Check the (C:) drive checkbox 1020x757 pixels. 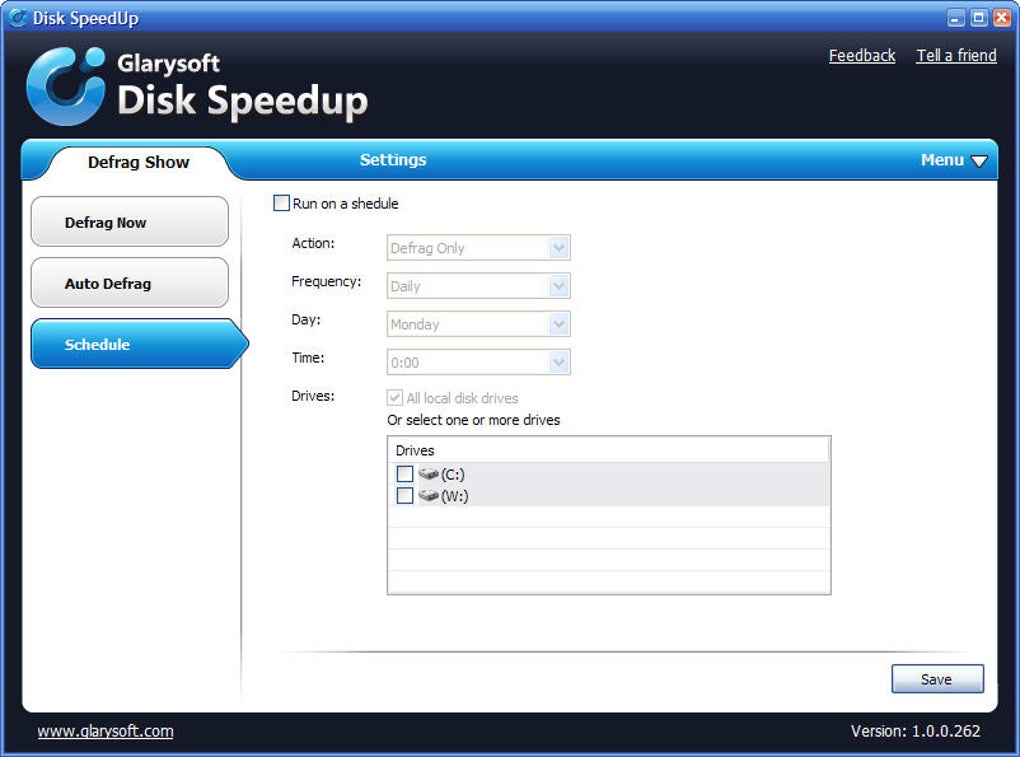pyautogui.click(x=405, y=473)
